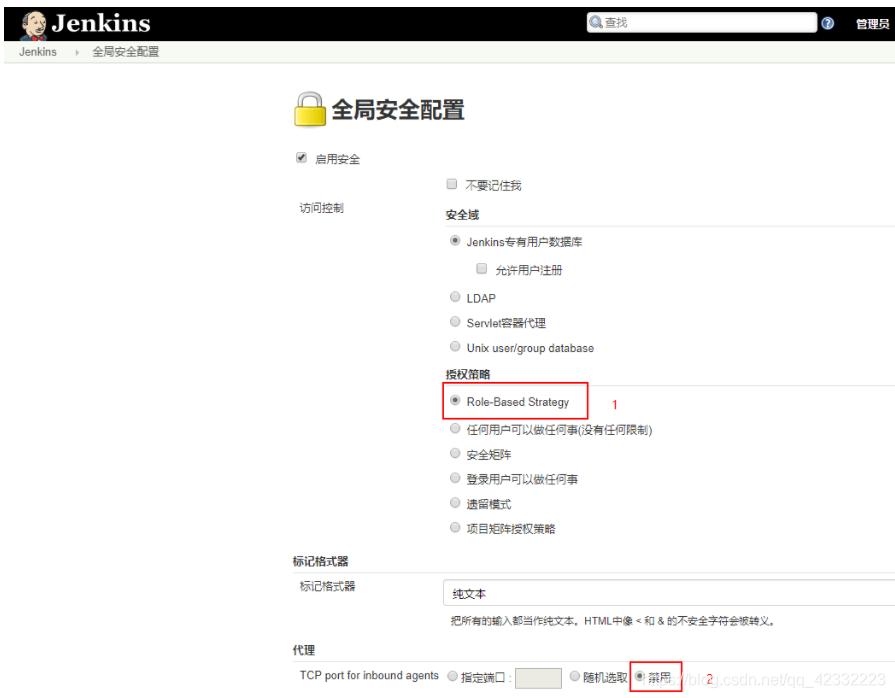This screenshot has width=895, height=698.
Task: Select the 遗留模式 radio button
Action: click(455, 503)
